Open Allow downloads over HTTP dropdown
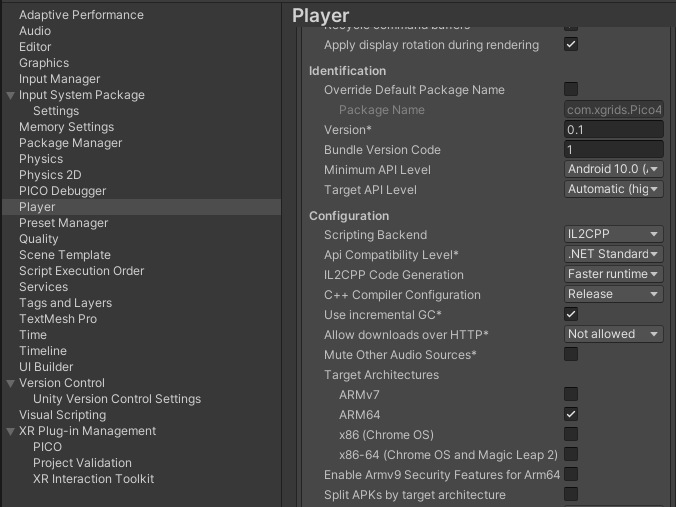This screenshot has width=676, height=507. pyautogui.click(x=613, y=334)
